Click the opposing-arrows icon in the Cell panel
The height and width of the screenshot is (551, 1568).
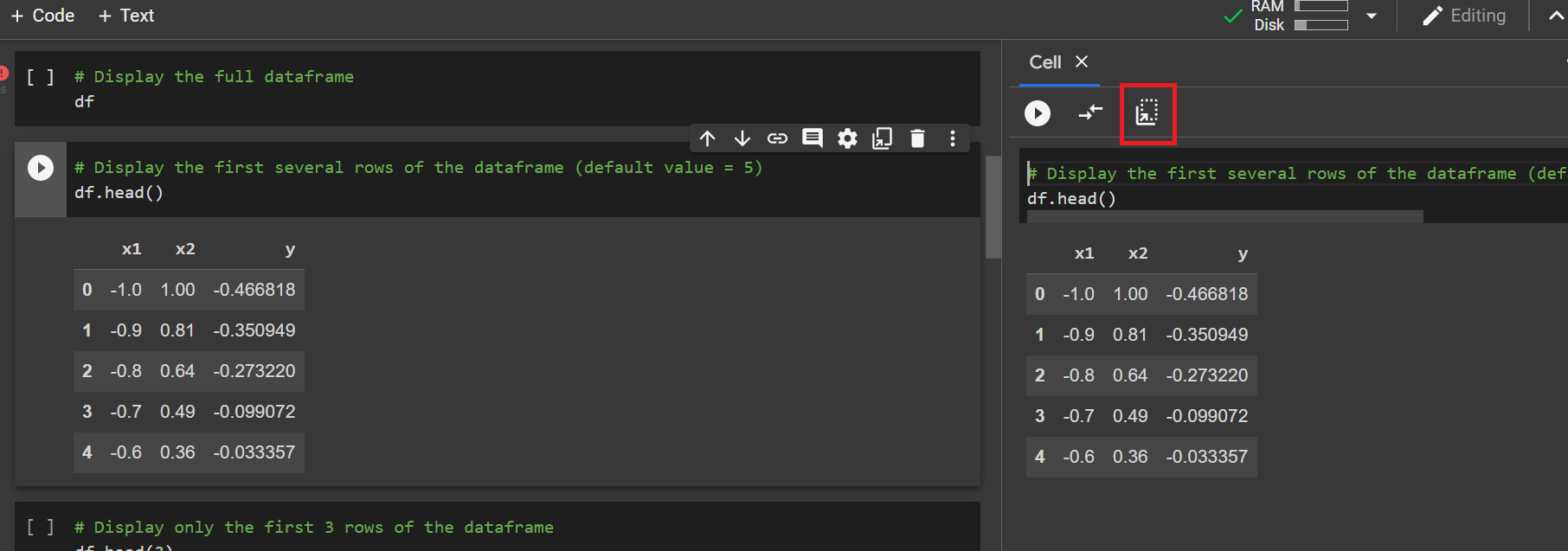1090,112
